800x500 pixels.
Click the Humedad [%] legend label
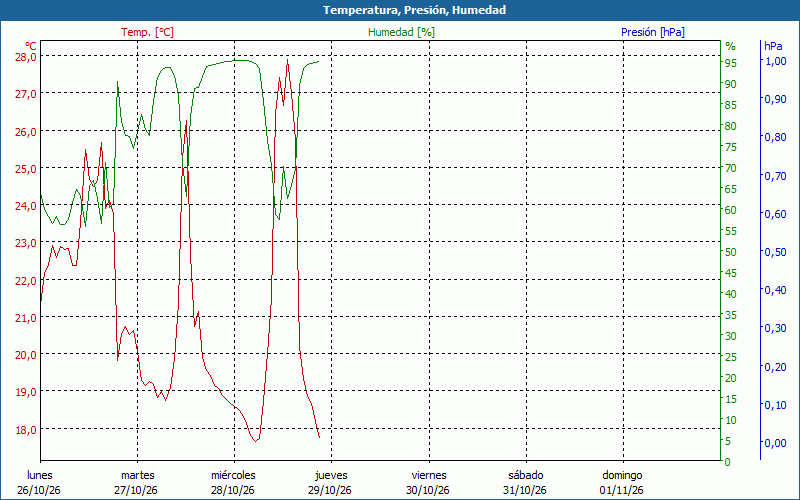tap(401, 32)
